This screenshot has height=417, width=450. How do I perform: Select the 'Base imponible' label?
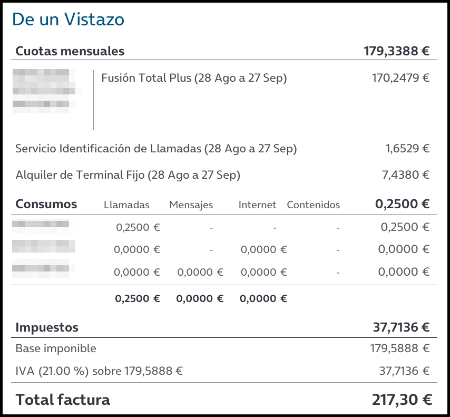[56, 349]
